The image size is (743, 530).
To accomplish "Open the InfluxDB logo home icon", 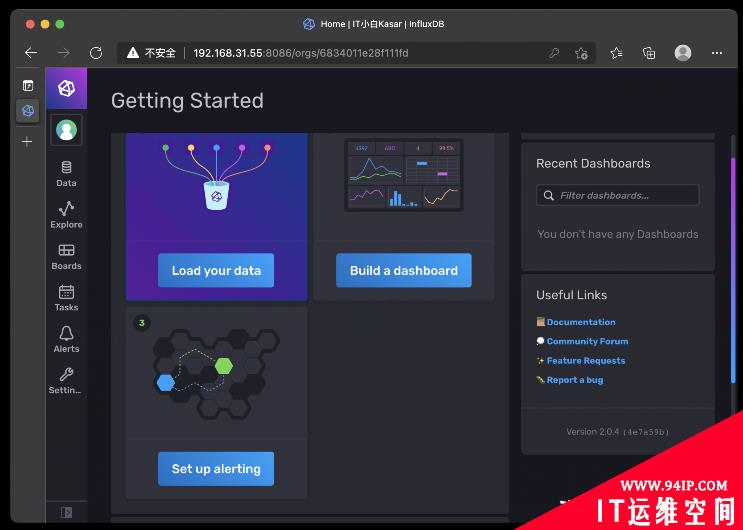I will click(66, 88).
